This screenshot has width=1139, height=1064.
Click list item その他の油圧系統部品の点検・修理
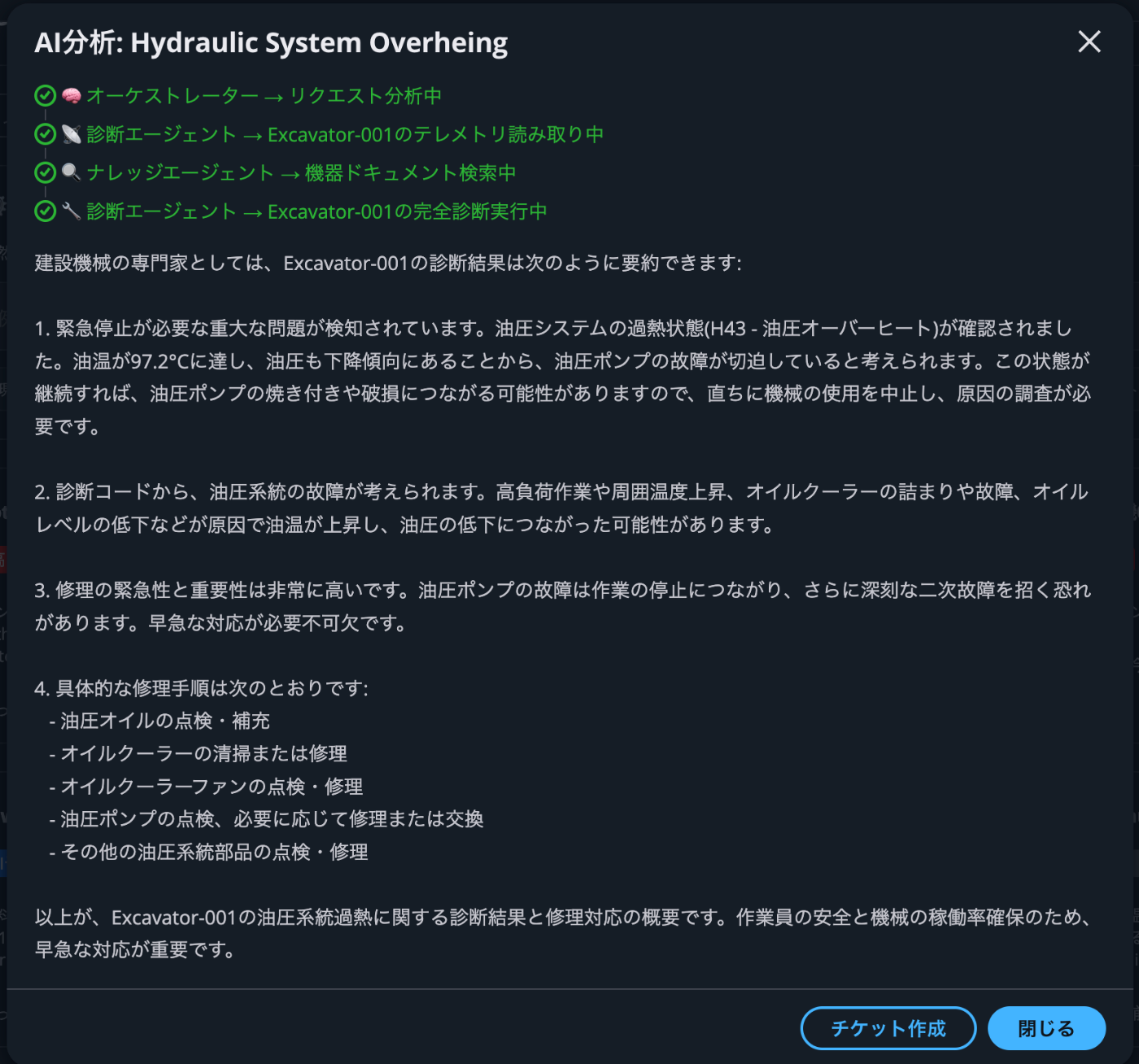click(208, 852)
